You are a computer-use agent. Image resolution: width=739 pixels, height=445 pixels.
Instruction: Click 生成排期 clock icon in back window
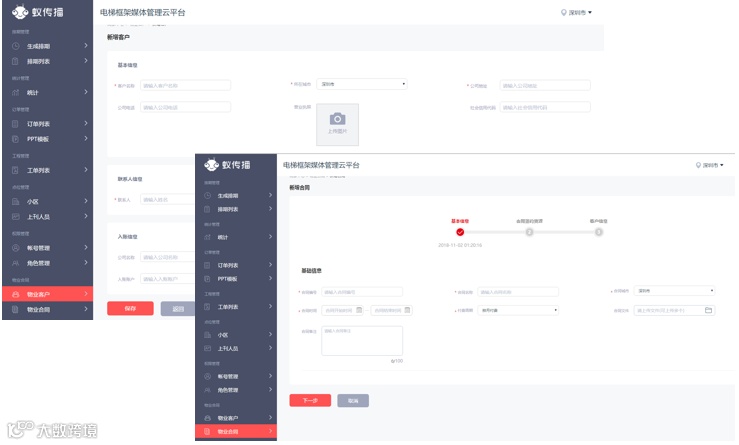(16, 46)
